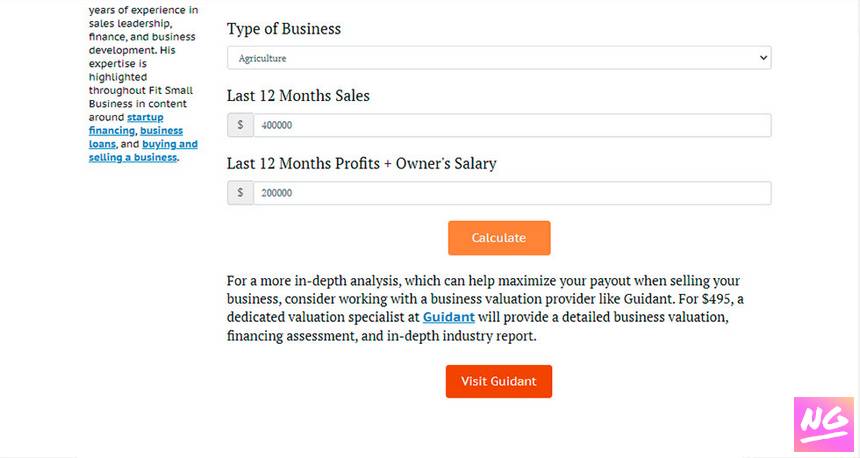The image size is (860, 458).
Task: Open the startup financing link
Action: (126, 124)
